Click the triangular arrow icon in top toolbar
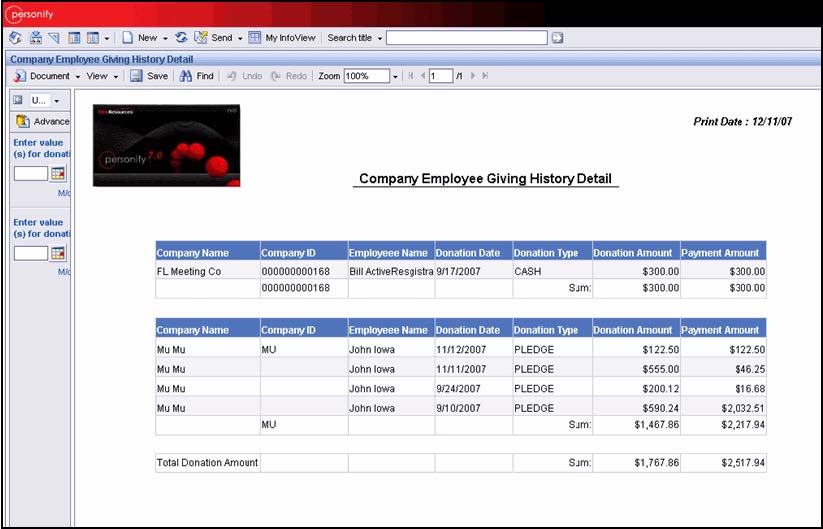Viewport: 823px width, 529px height. tap(54, 38)
